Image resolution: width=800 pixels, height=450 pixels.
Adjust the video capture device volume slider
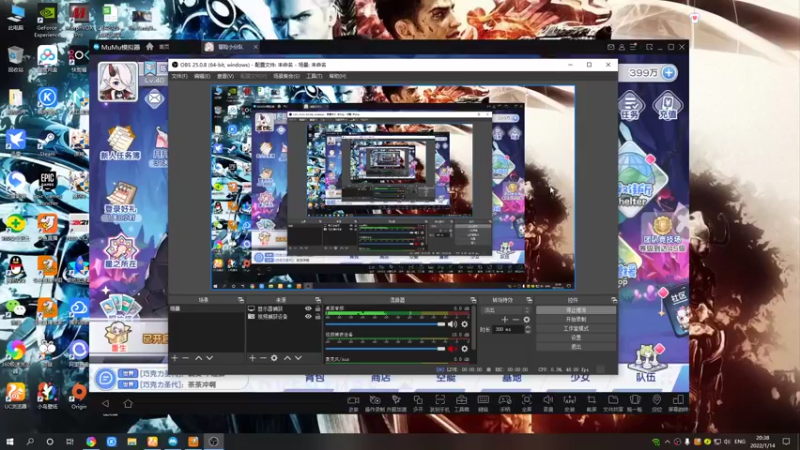(x=385, y=349)
